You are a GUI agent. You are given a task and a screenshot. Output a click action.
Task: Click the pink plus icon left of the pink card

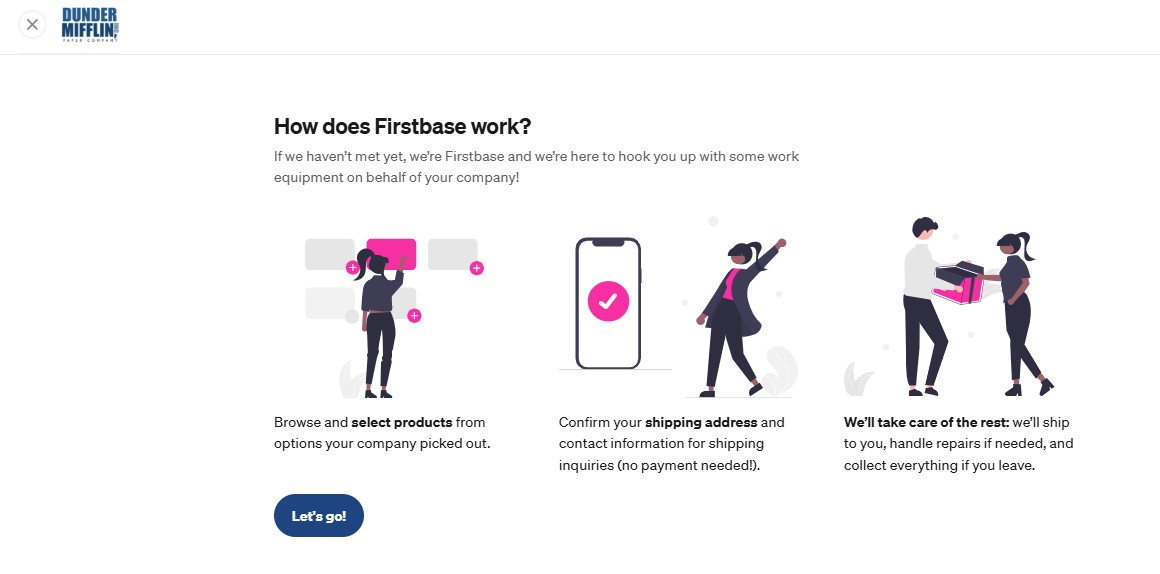pyautogui.click(x=352, y=267)
